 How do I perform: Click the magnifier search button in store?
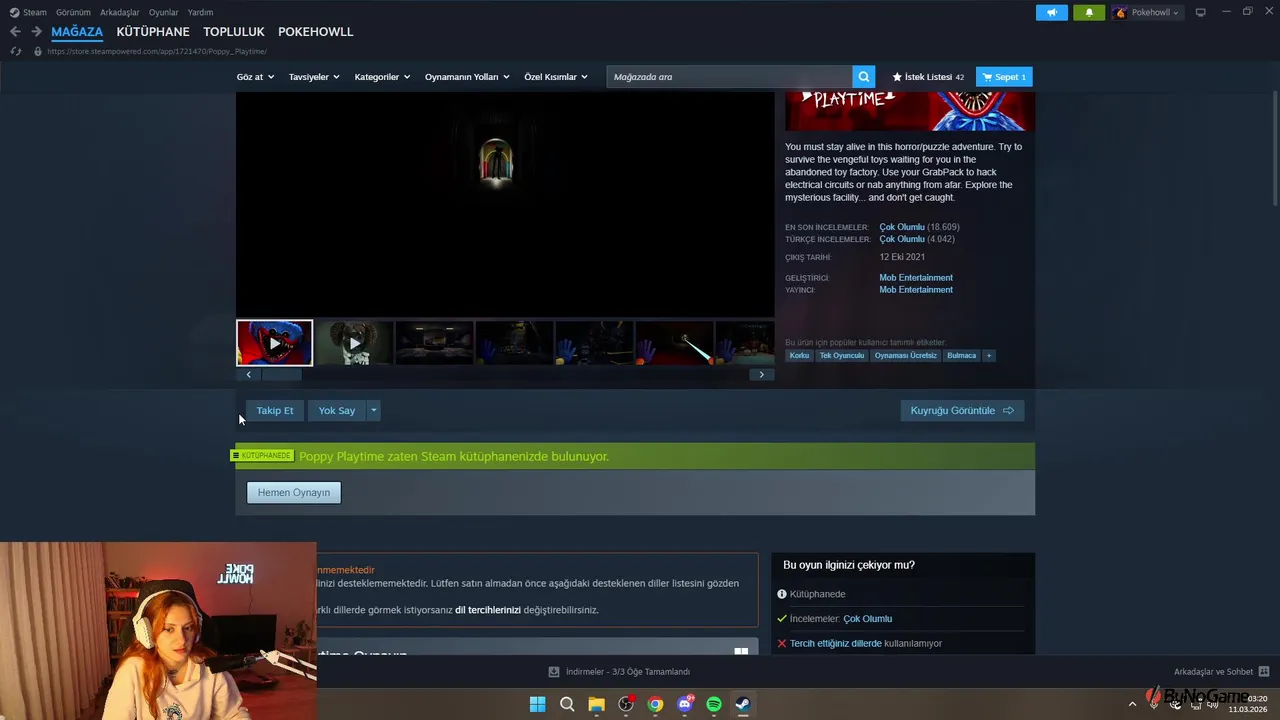pyautogui.click(x=864, y=77)
